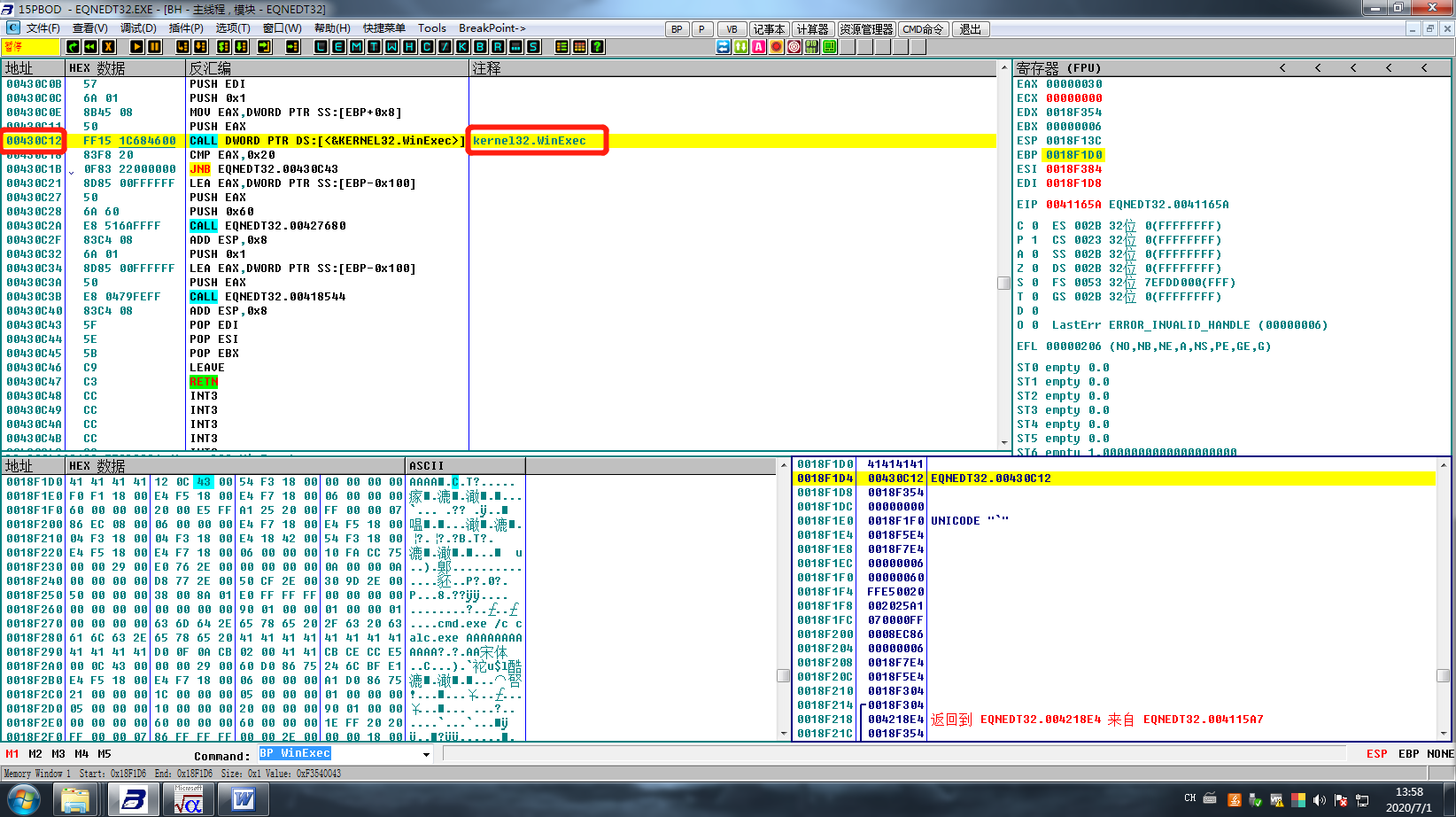
Task: Switch to memory window M2
Action: [x=35, y=754]
